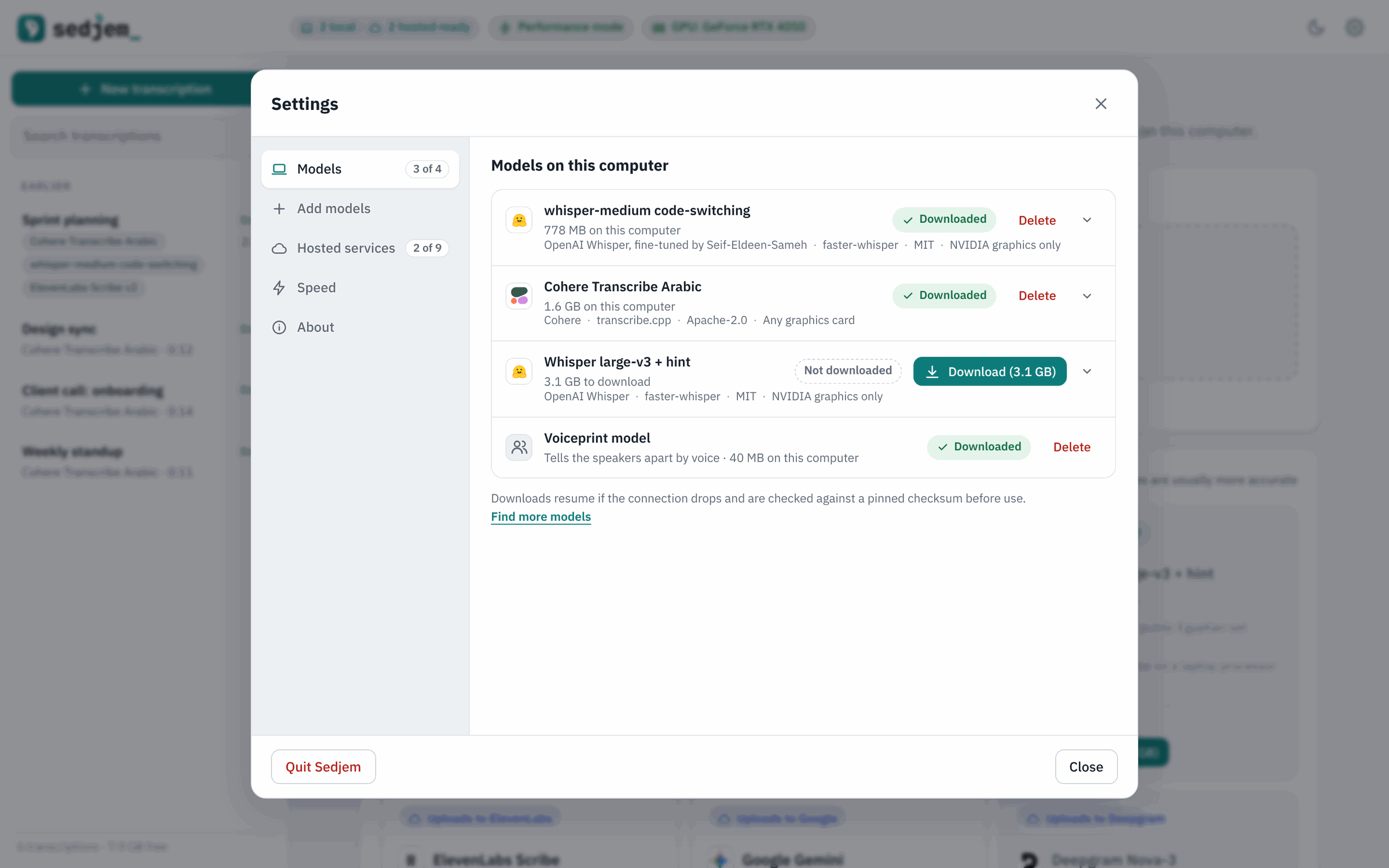Click the Voiceprint model speakers icon
The image size is (1389, 868).
(519, 447)
